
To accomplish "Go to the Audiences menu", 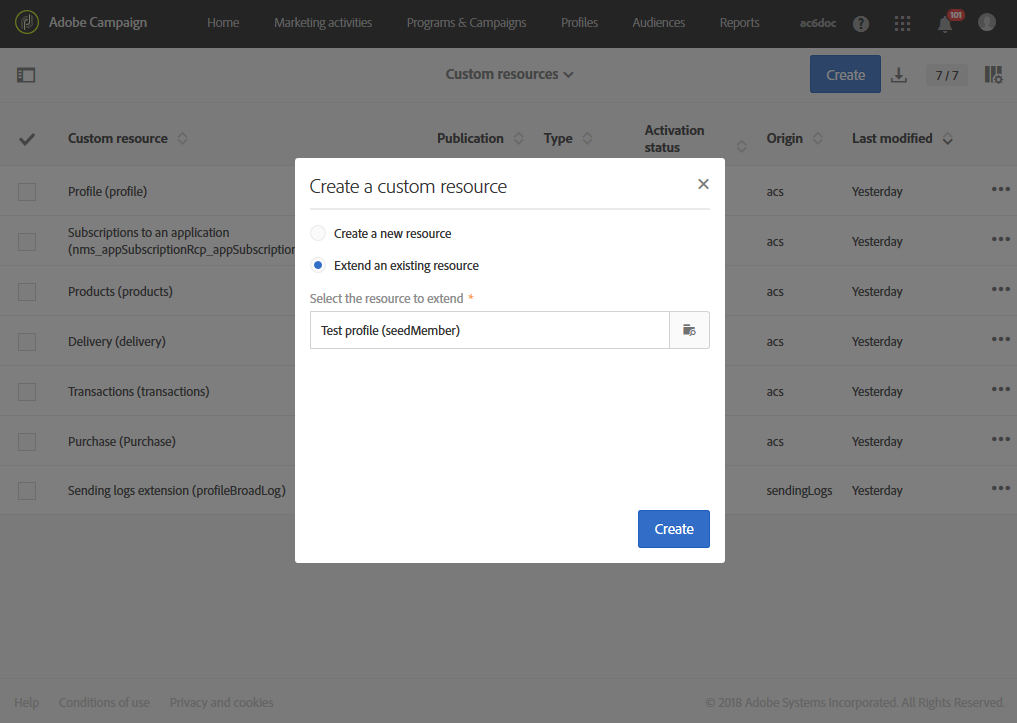I will [659, 23].
